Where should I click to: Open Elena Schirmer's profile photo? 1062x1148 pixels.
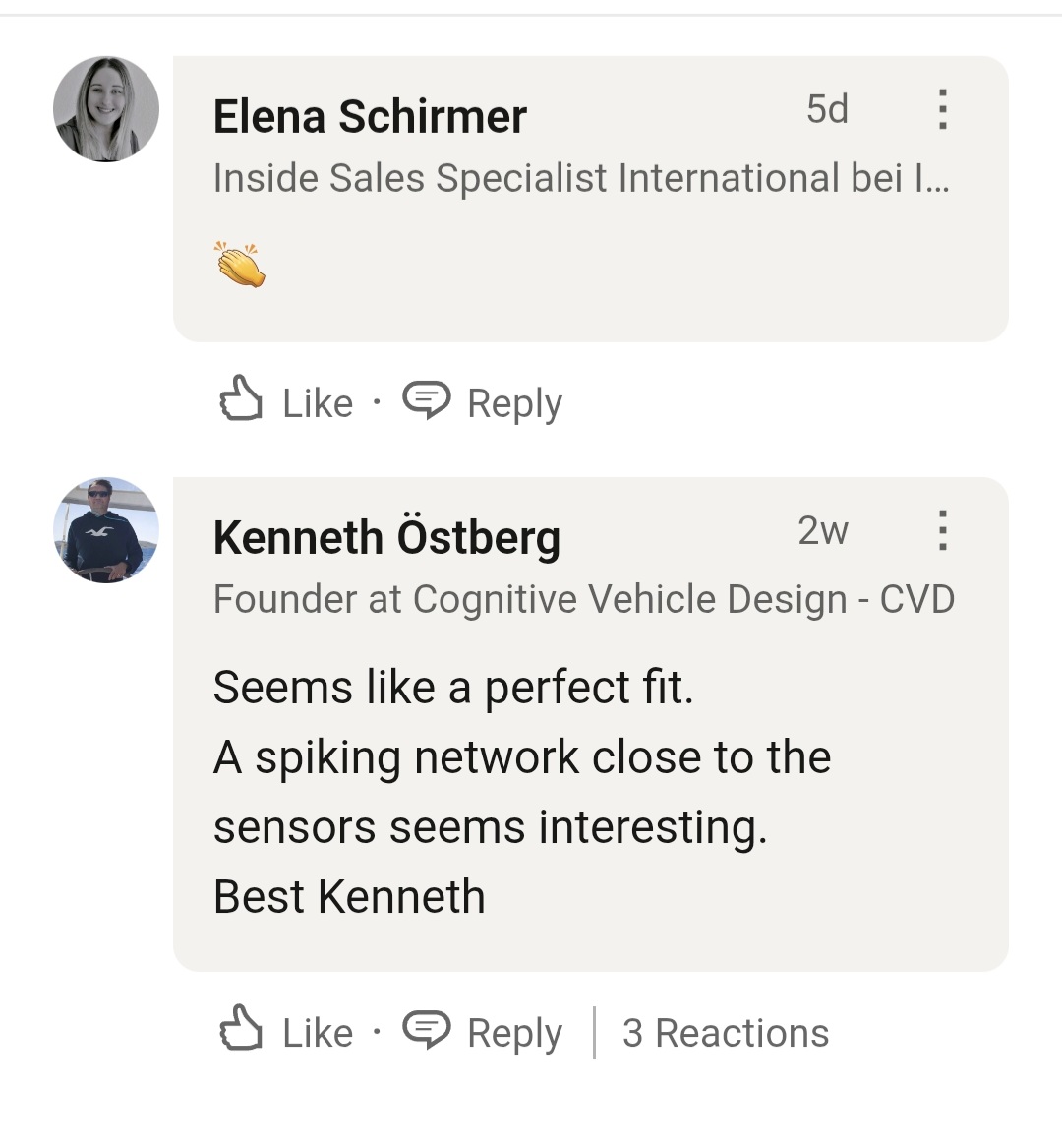tap(106, 109)
